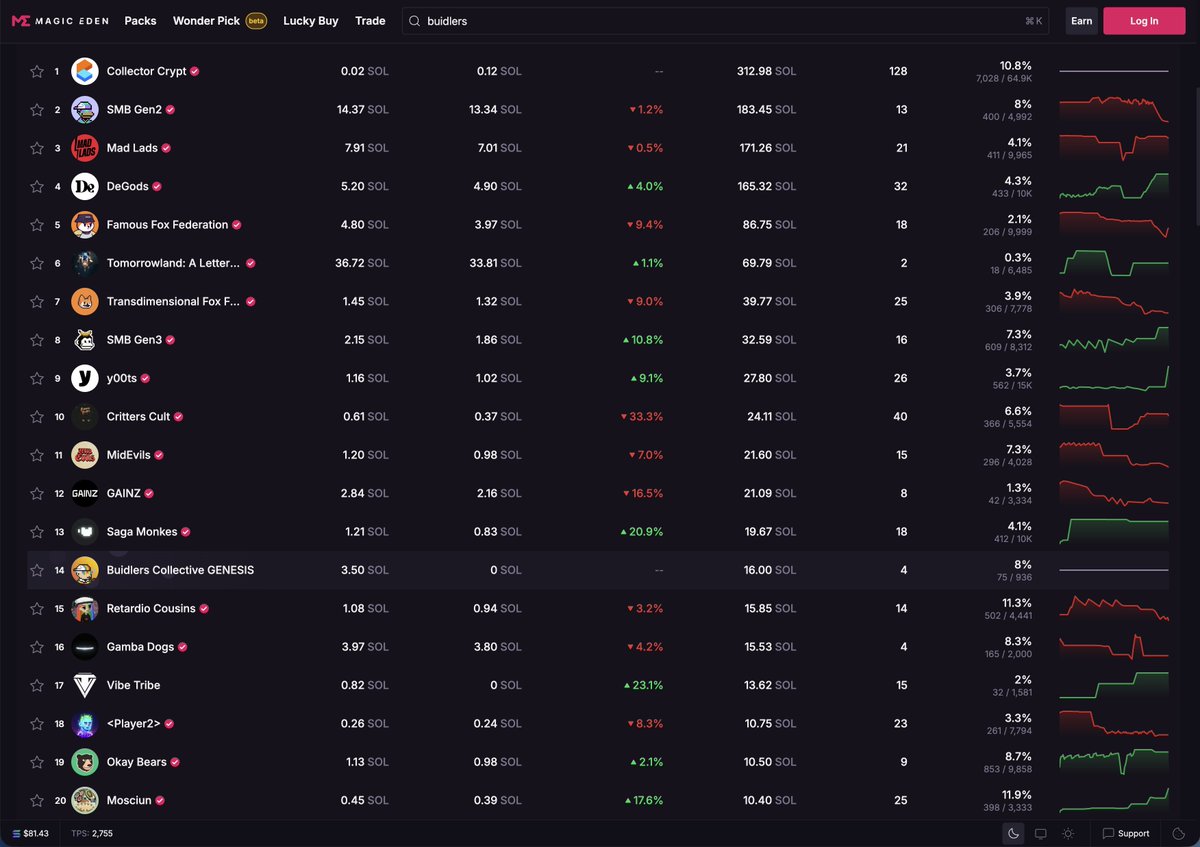The image size is (1200, 847).
Task: Select the Mad Lads logo thumbnail
Action: (85, 148)
